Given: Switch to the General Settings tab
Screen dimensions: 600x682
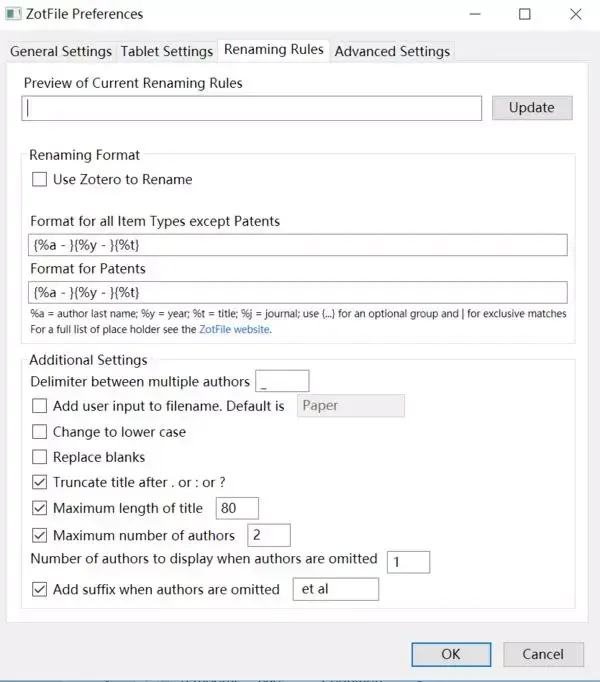Looking at the screenshot, I should [x=60, y=51].
